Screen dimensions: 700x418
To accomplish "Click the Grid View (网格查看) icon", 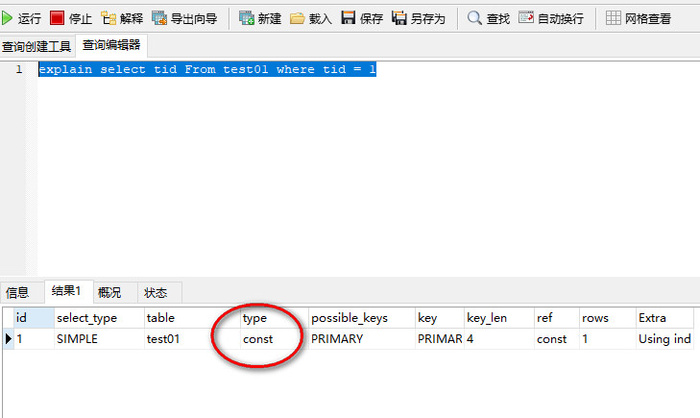I will pyautogui.click(x=613, y=18).
